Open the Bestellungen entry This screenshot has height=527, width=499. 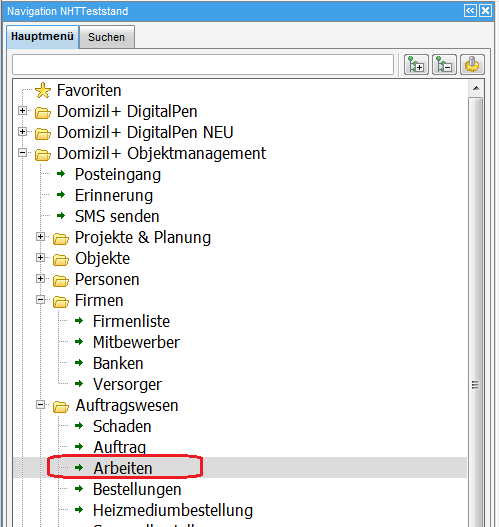(x=137, y=490)
